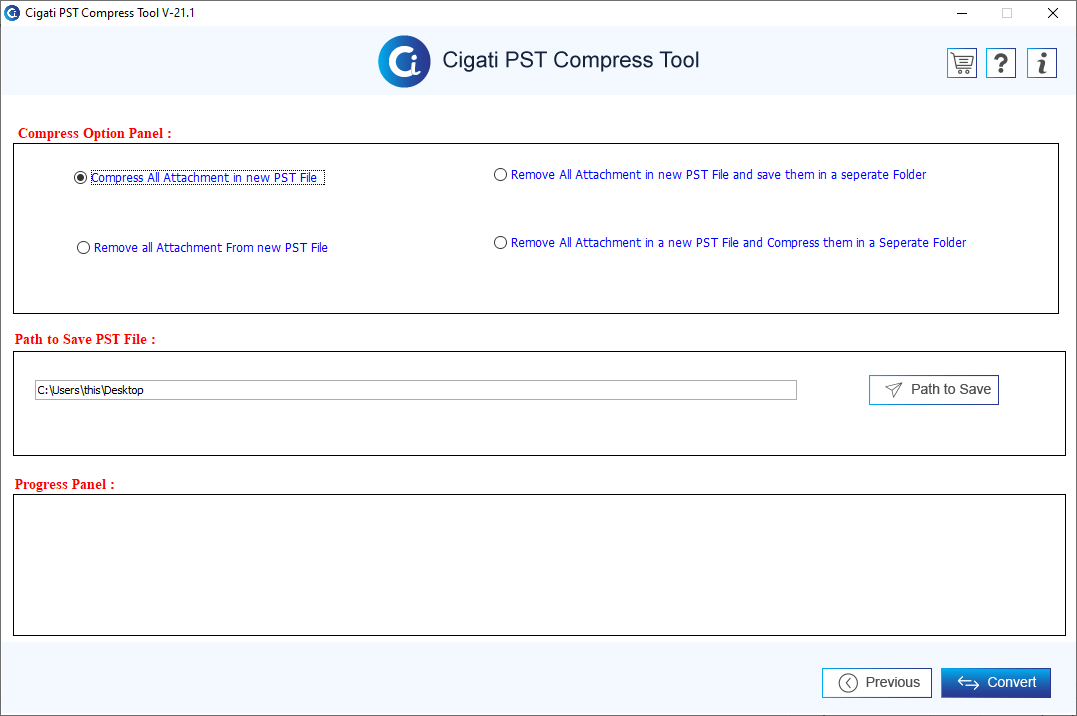
Task: Click the Path to Save PST File heading
Action: (85, 339)
